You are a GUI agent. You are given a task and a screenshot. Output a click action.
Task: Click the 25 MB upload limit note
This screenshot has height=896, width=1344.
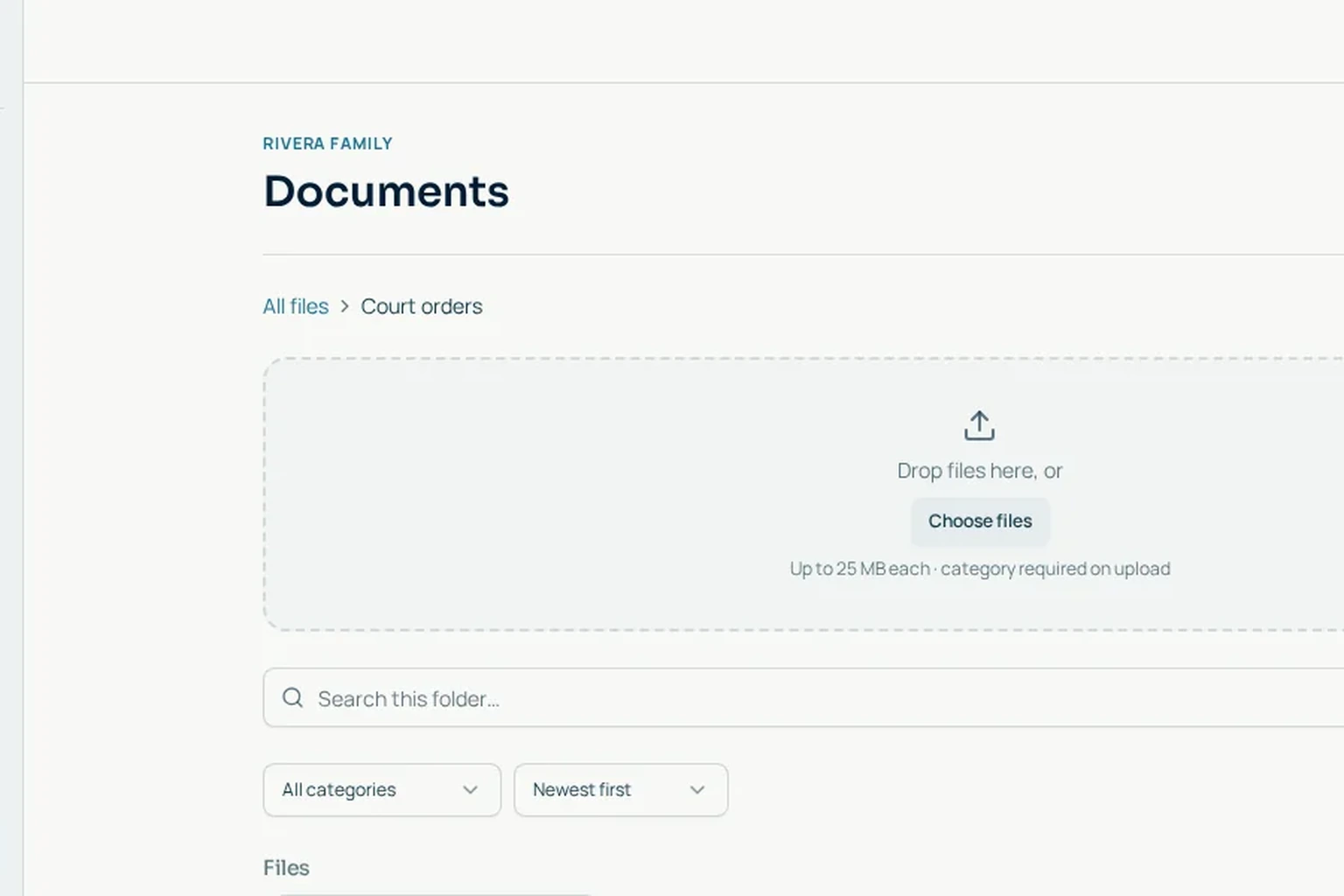click(980, 569)
